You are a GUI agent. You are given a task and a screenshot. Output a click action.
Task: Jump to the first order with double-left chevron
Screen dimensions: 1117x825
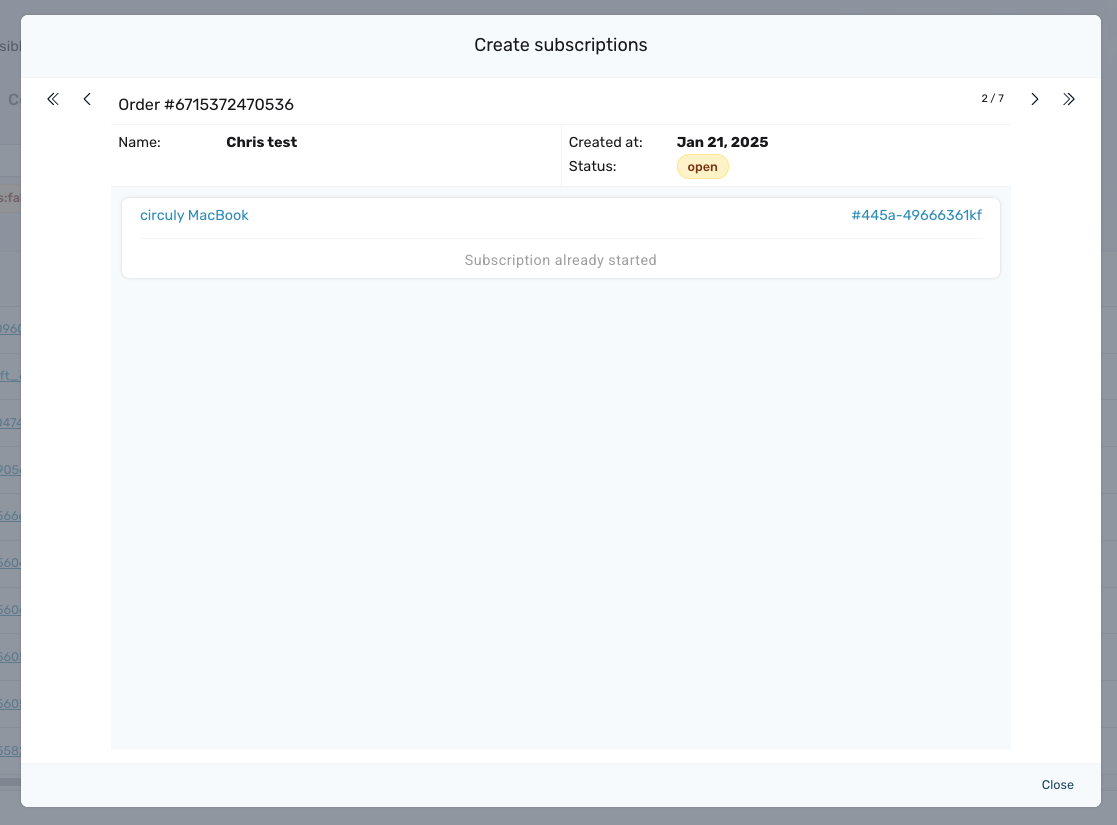point(53,99)
